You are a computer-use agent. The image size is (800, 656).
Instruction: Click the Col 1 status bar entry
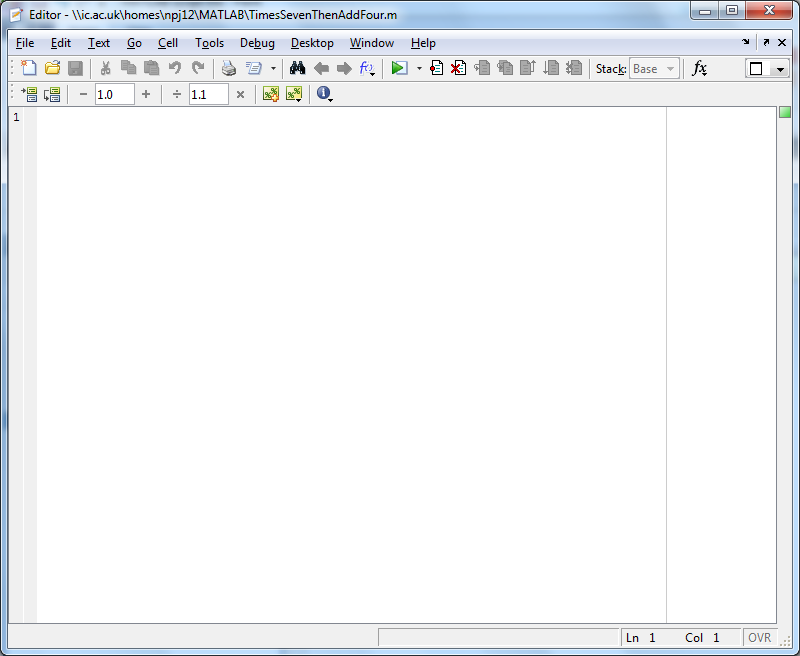point(702,638)
